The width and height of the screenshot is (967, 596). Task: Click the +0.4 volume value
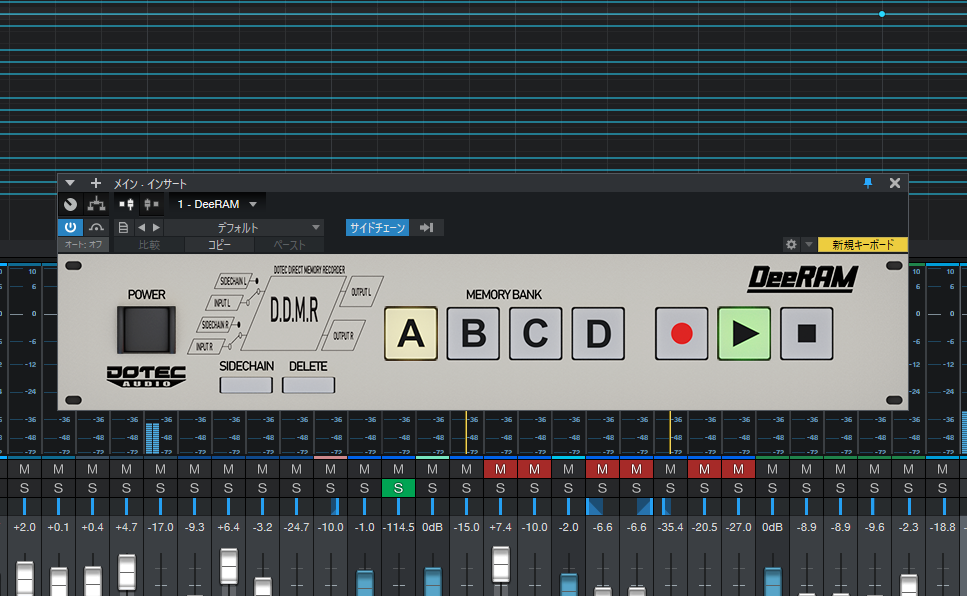pos(93,528)
